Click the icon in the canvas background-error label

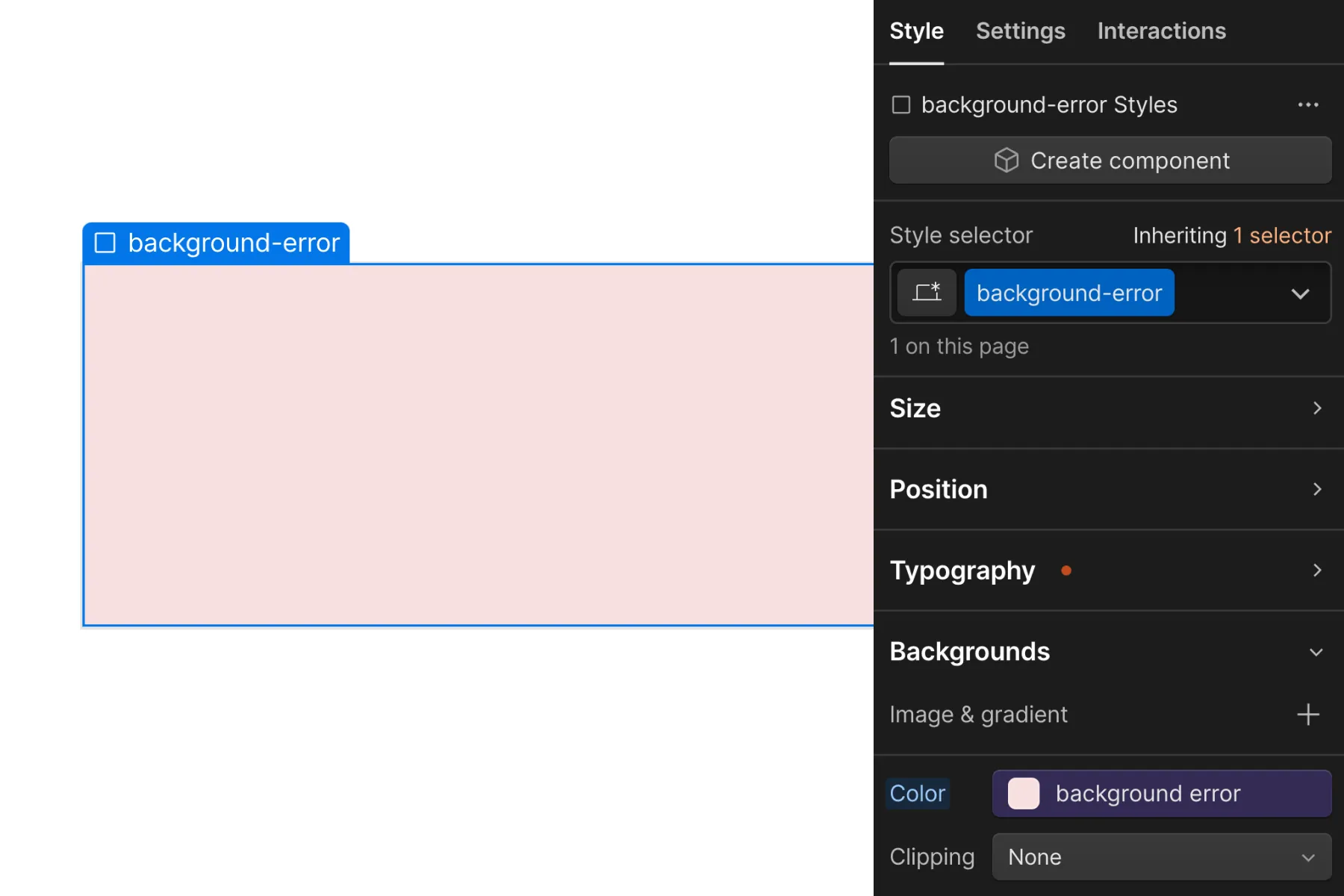[105, 243]
